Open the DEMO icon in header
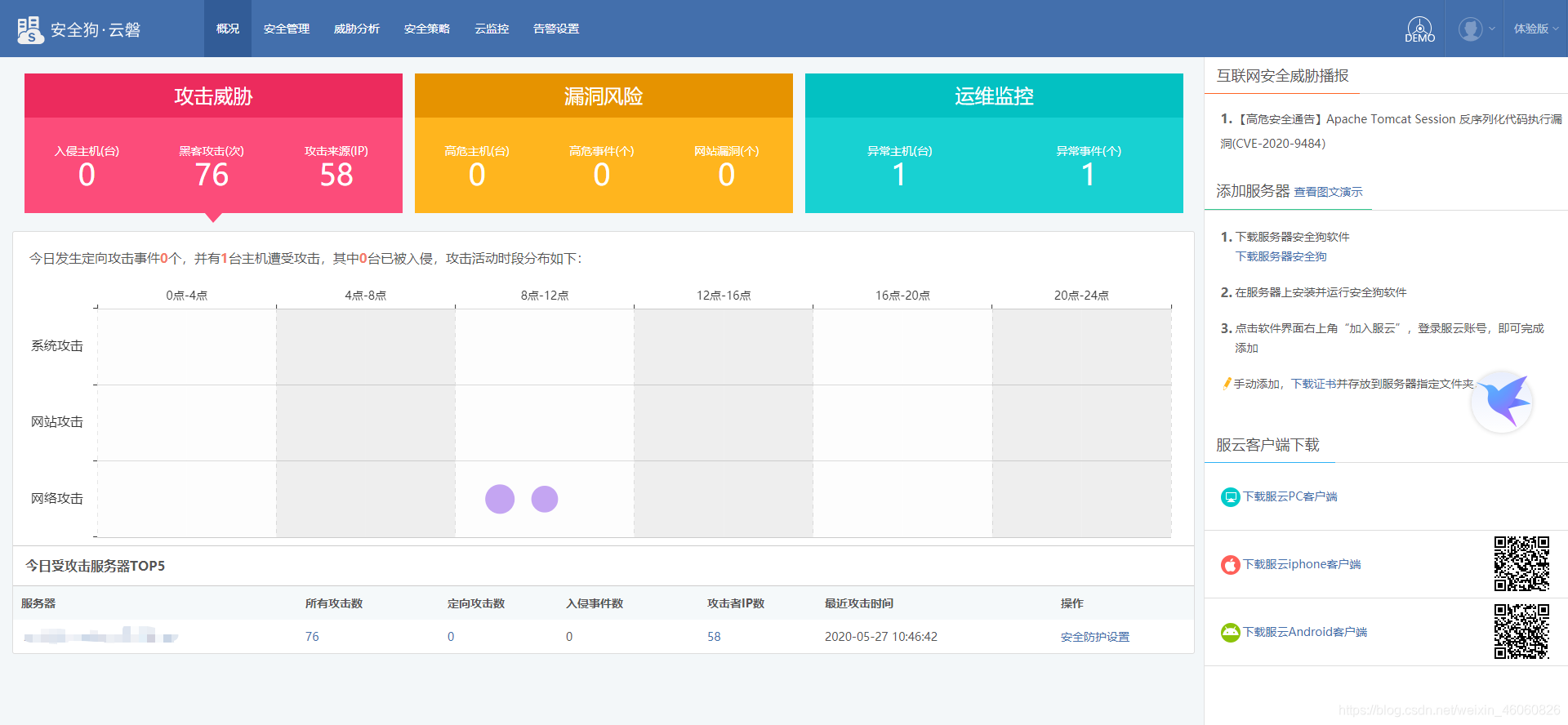The image size is (1568, 725). 1420,29
